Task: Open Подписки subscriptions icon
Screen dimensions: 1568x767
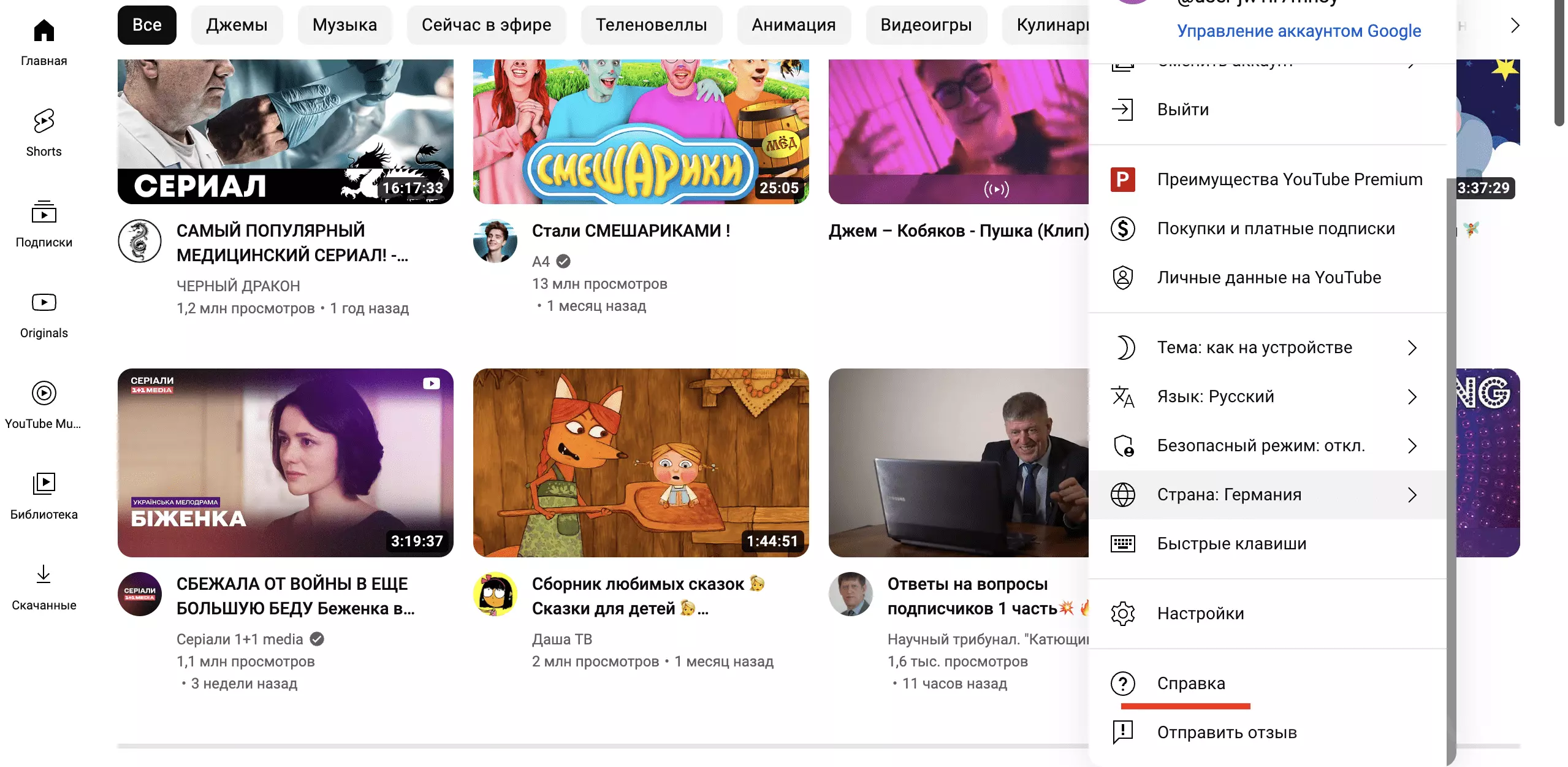Action: click(x=44, y=212)
